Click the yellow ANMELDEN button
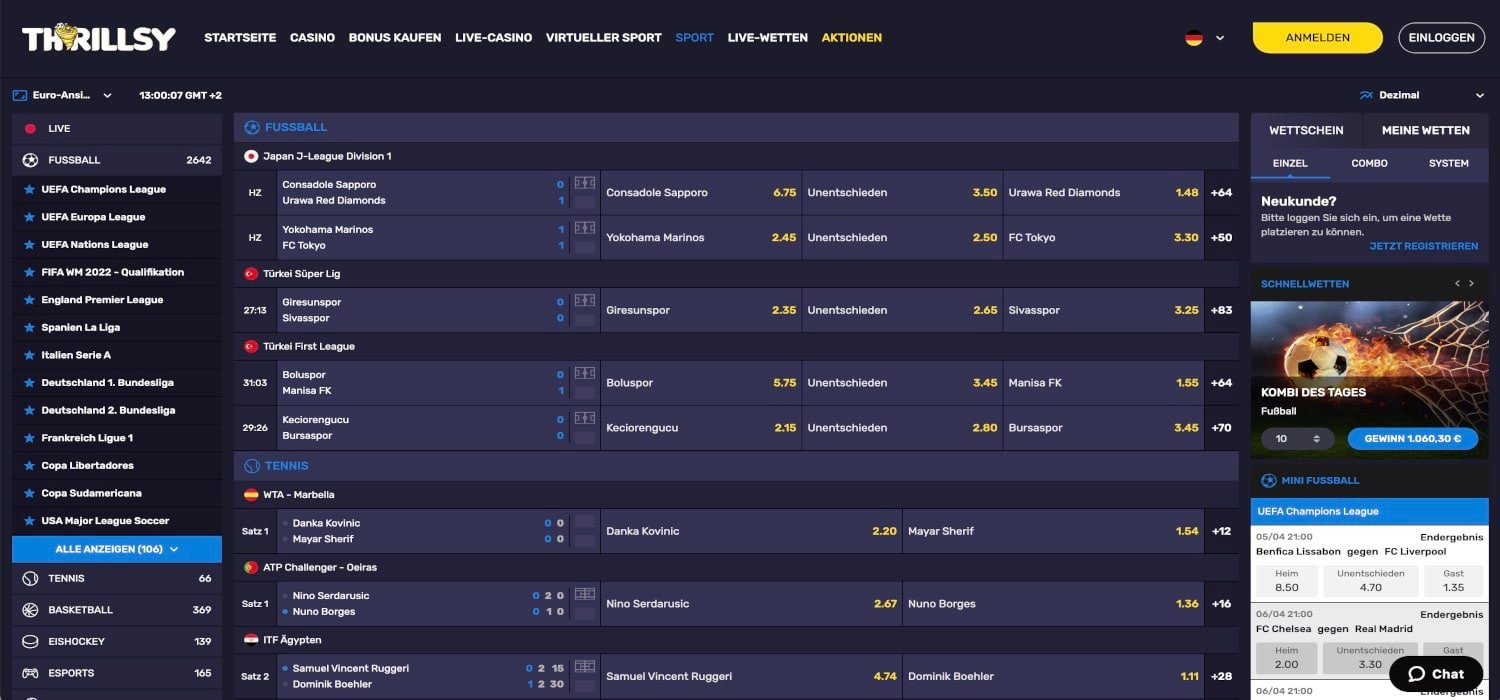Viewport: 1500px width, 700px height. pos(1318,38)
